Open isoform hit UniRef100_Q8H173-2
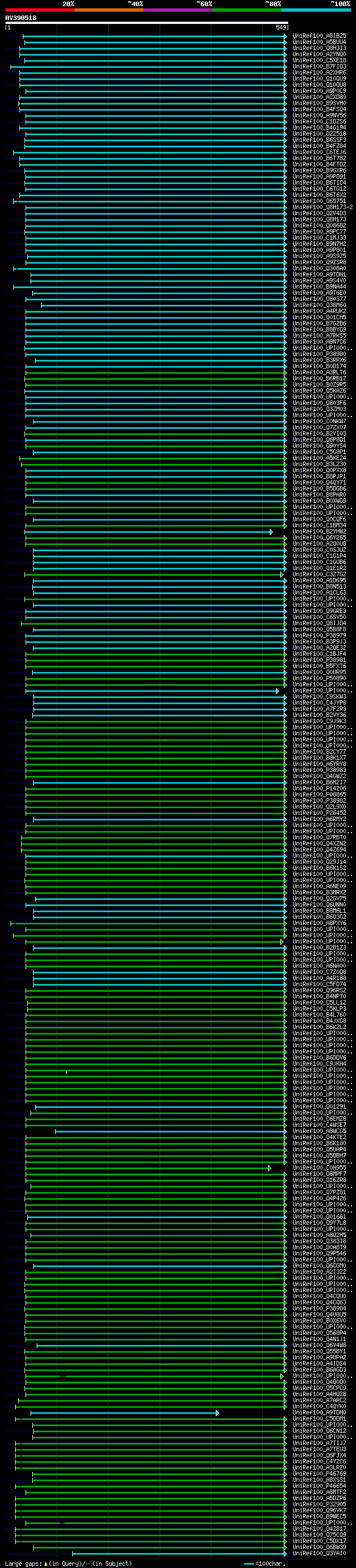 (x=323, y=207)
